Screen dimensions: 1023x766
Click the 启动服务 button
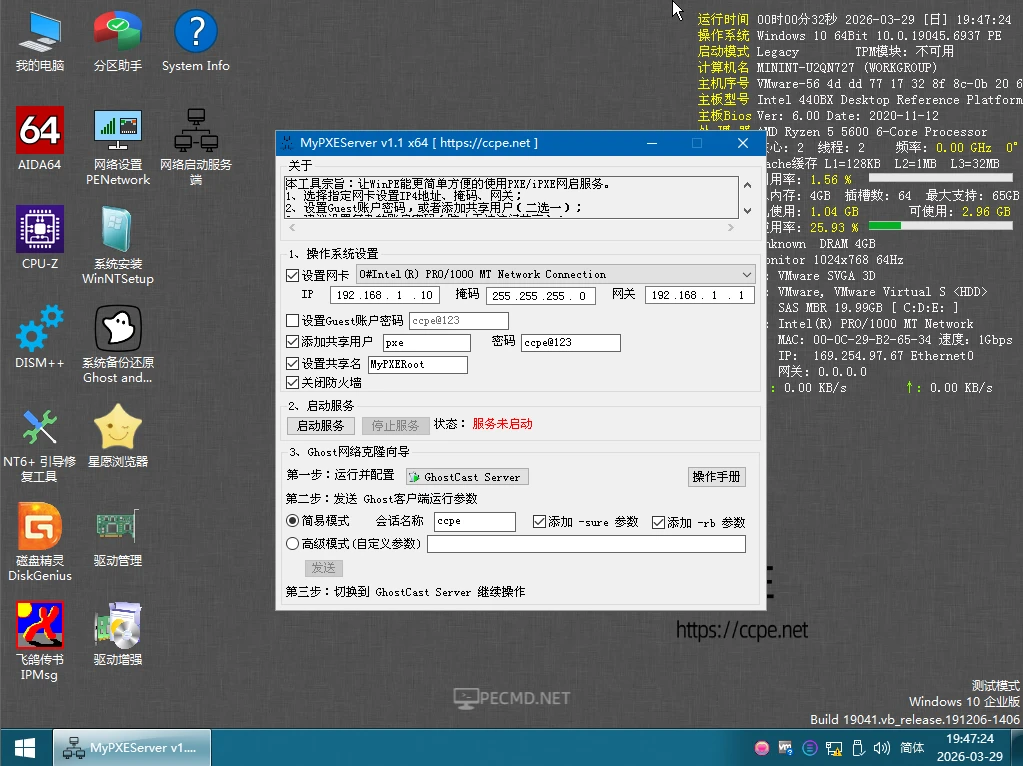319,425
